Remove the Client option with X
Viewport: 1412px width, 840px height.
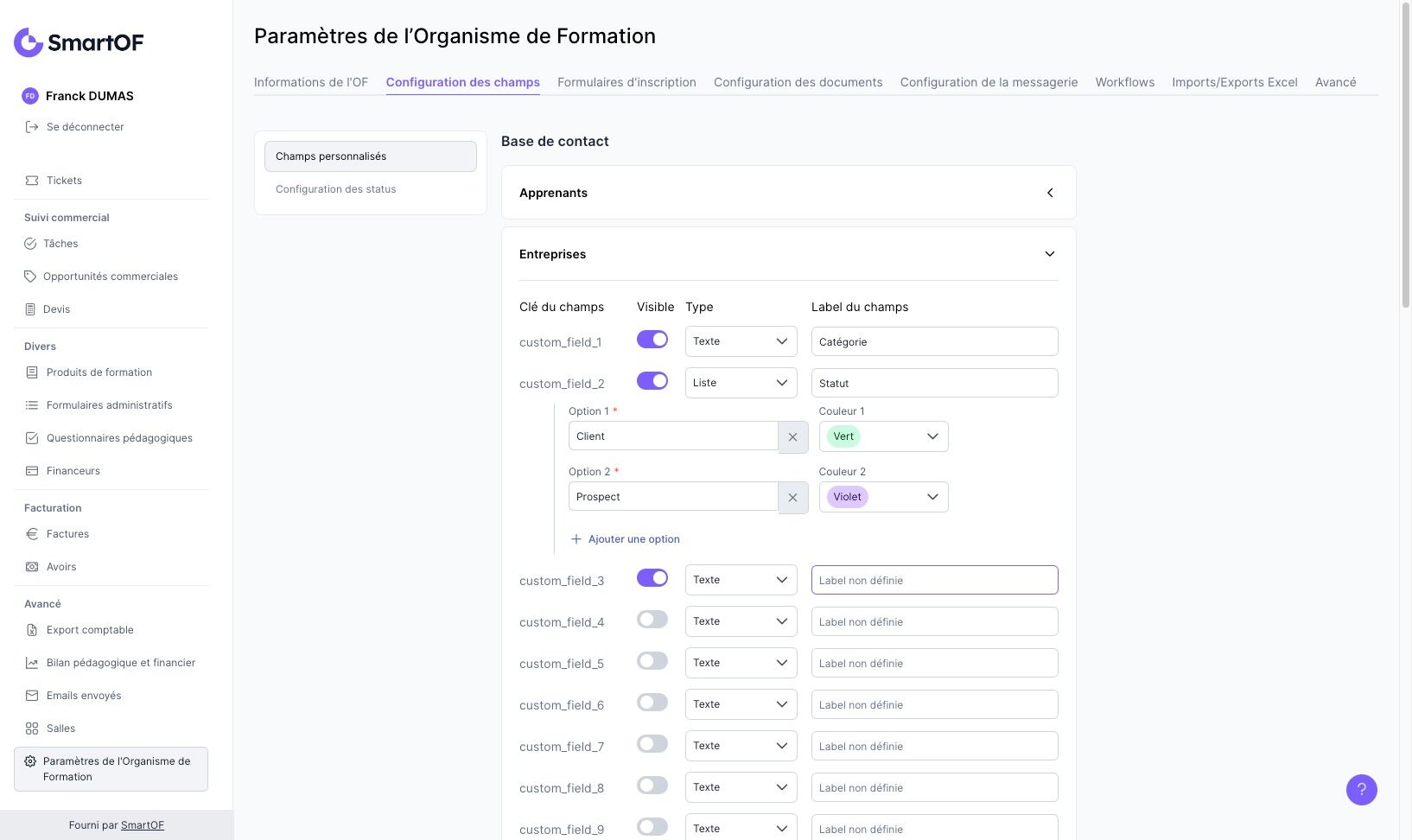(x=792, y=437)
